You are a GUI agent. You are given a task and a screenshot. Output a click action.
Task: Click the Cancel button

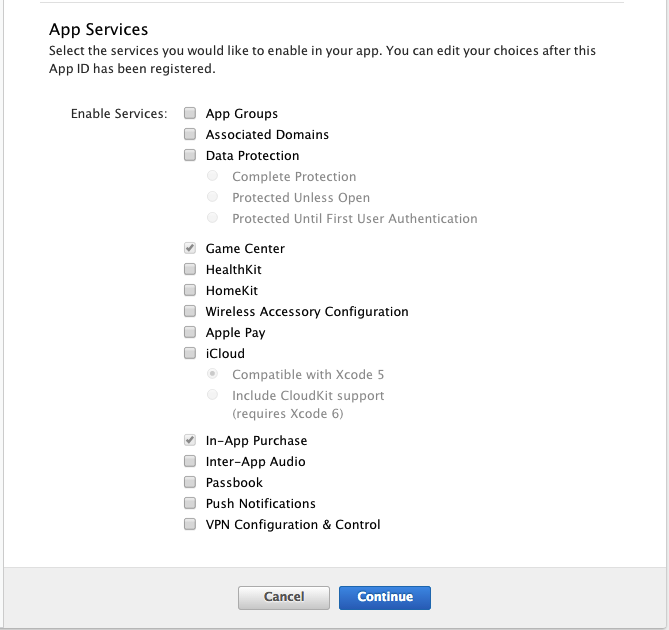click(x=284, y=597)
